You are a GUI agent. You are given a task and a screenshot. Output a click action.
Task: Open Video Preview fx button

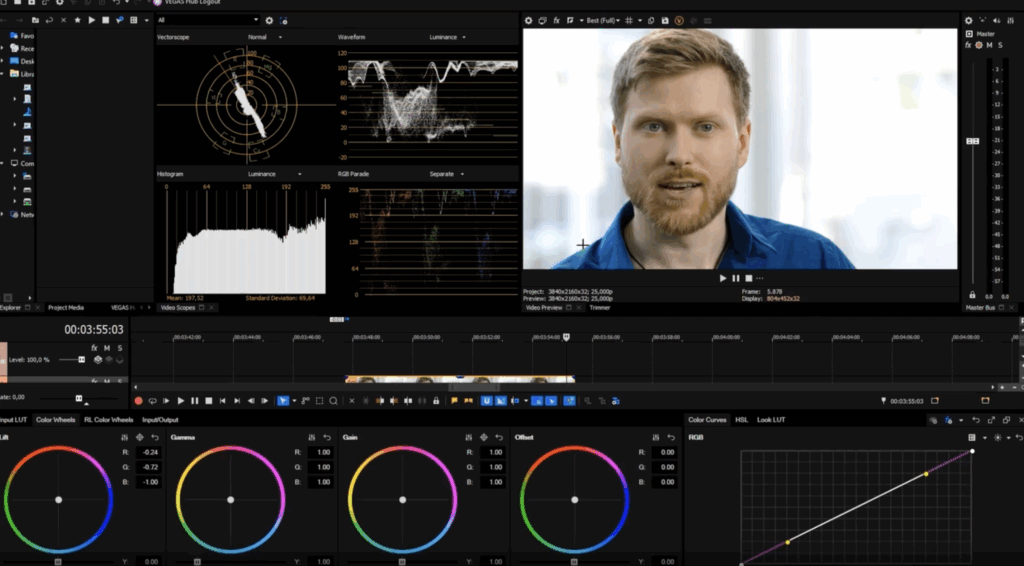[x=556, y=21]
